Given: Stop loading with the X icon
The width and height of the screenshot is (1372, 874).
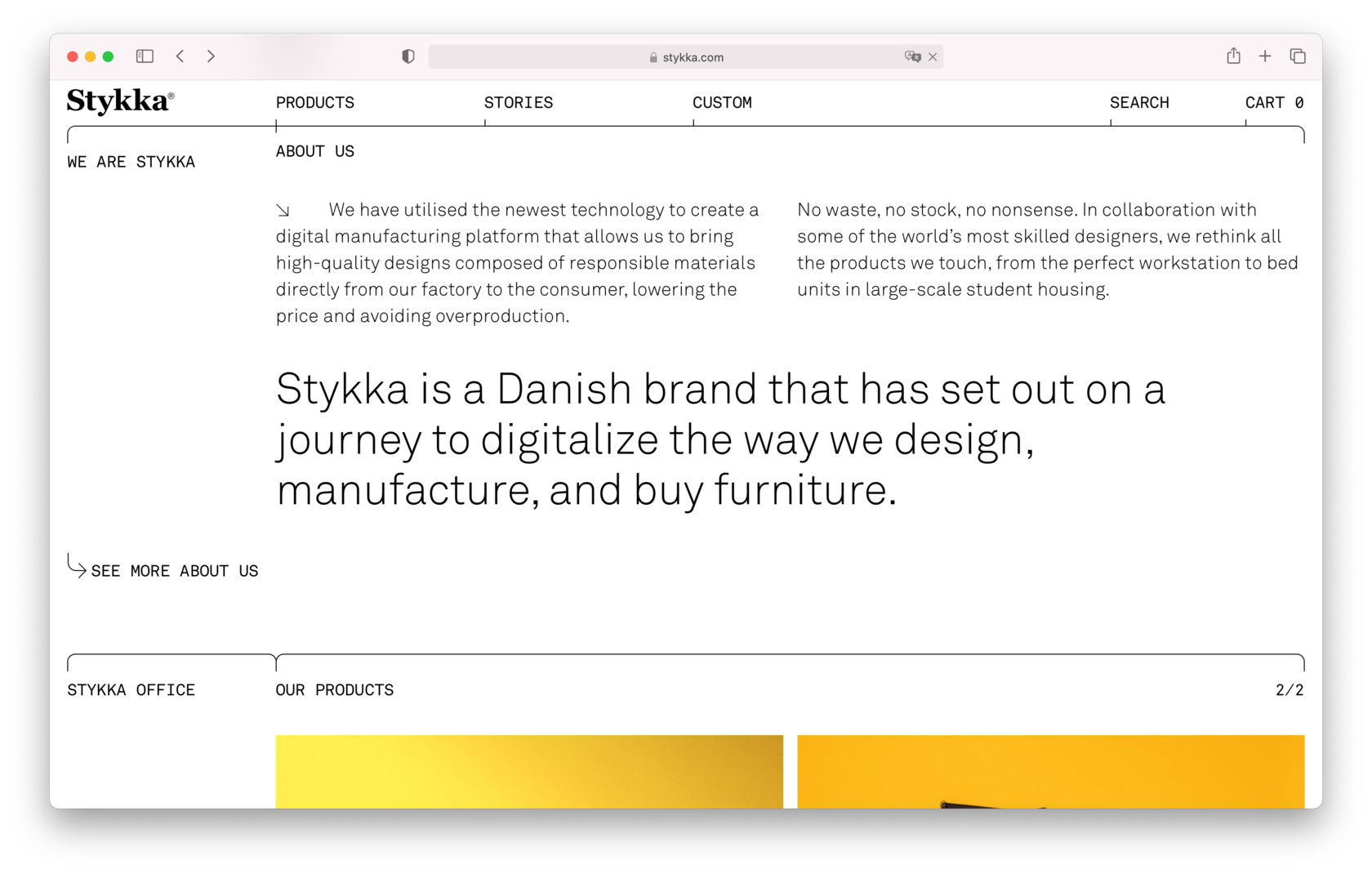Looking at the screenshot, I should pyautogui.click(x=933, y=57).
